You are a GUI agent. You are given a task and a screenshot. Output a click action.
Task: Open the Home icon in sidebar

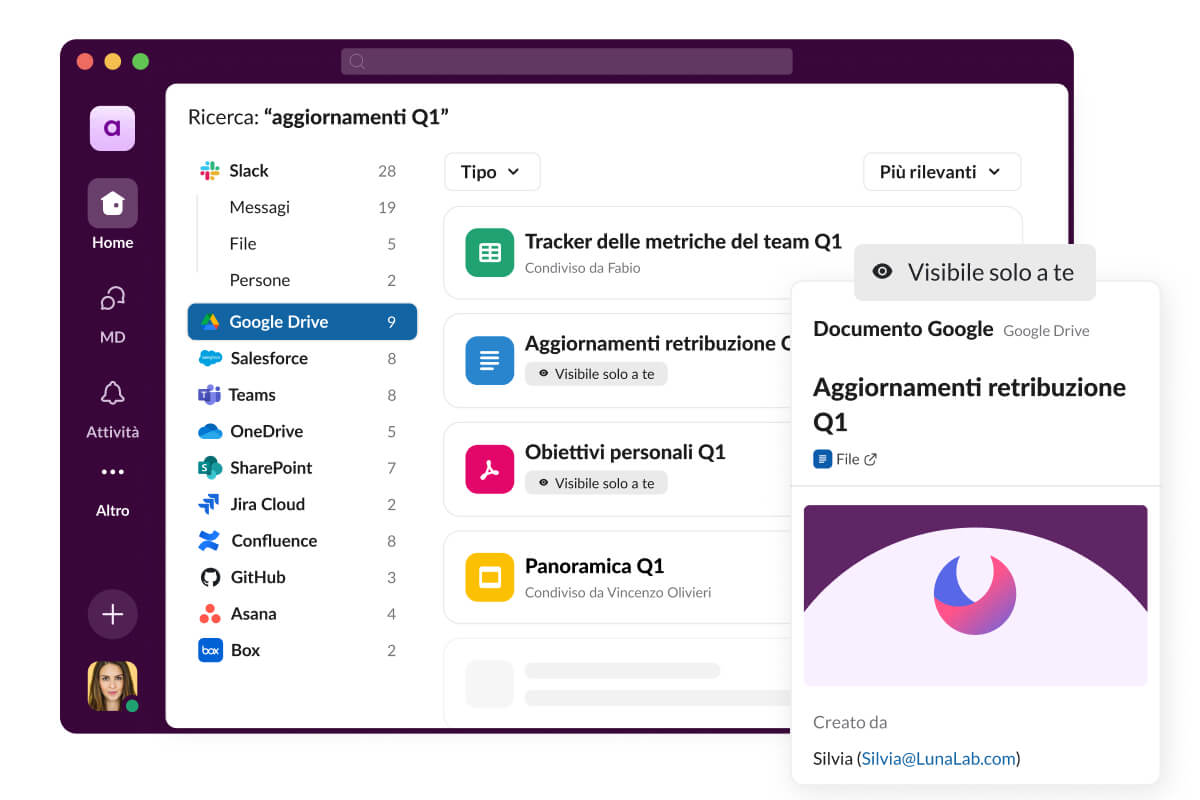tap(112, 204)
